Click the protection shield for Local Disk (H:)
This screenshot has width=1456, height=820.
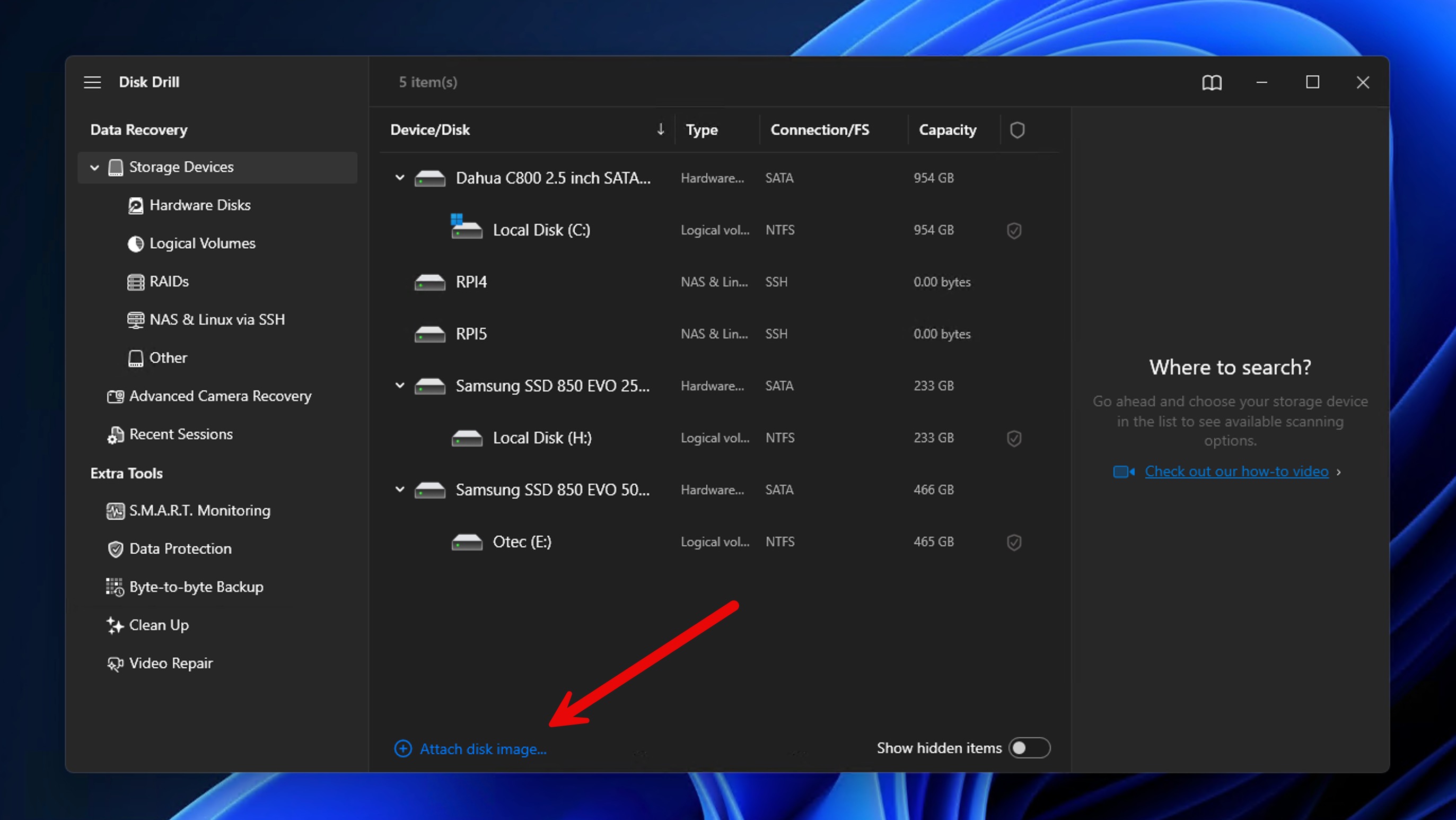(x=1014, y=439)
